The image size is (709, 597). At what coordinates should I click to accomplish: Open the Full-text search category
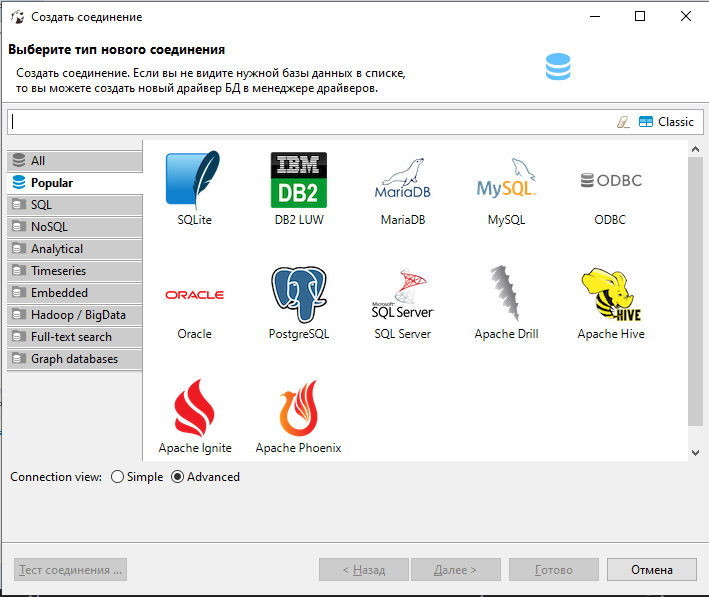click(x=75, y=337)
